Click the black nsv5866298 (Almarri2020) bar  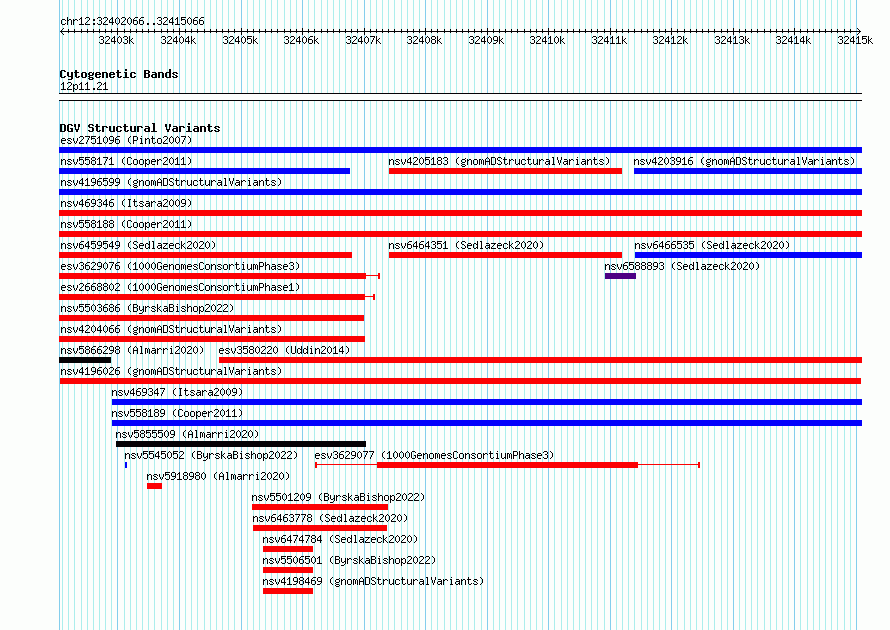click(85, 360)
